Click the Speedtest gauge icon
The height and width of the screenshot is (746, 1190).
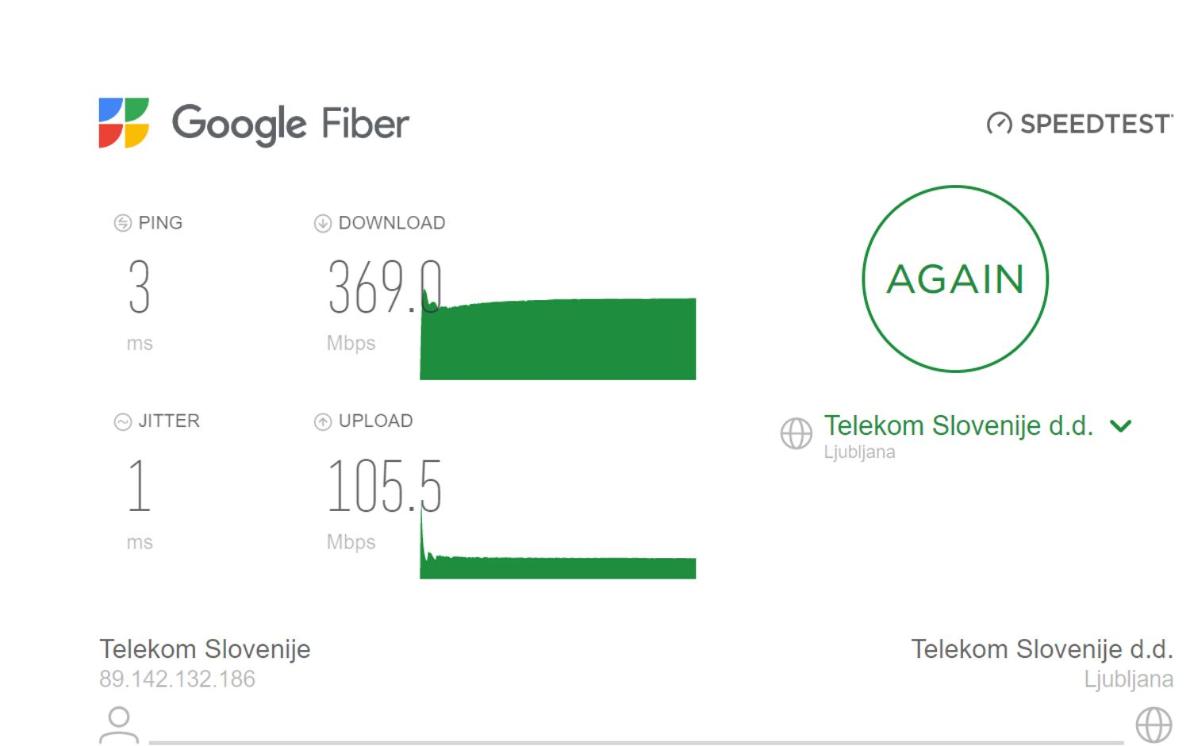pos(999,123)
